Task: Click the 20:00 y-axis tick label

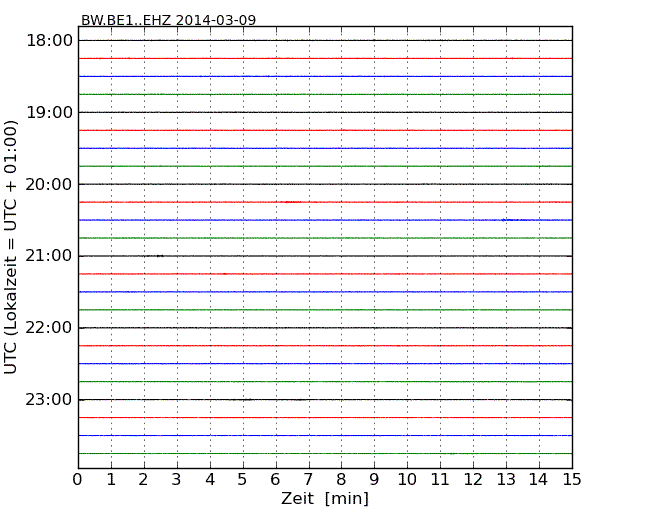Action: [x=49, y=184]
